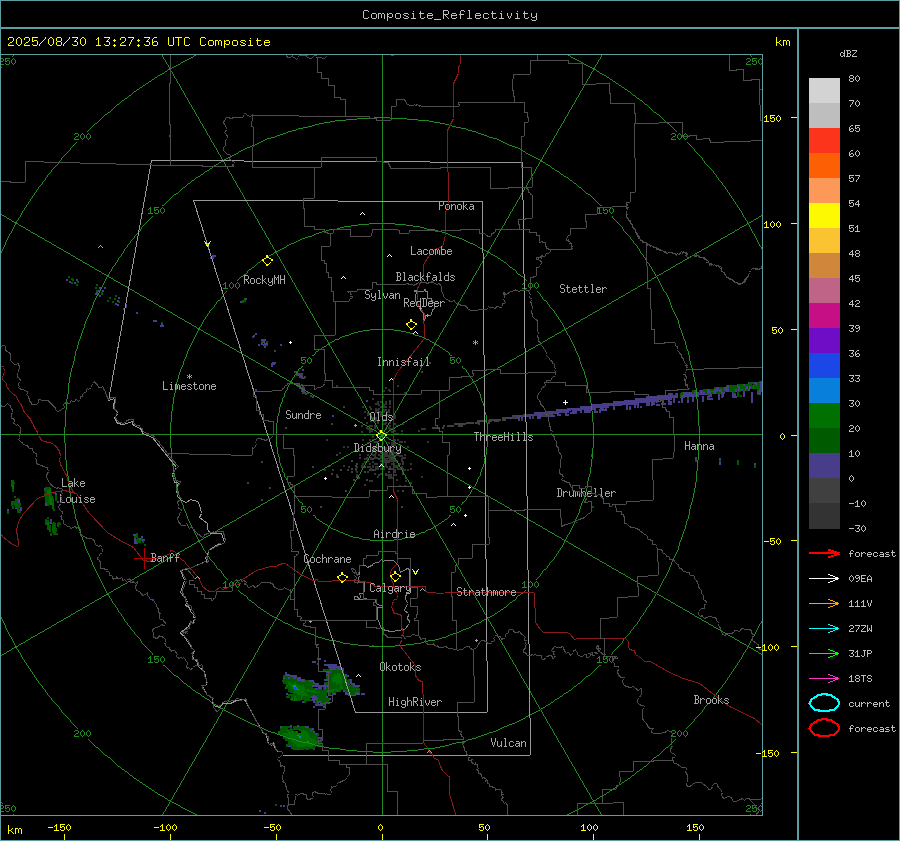Screen dimensions: 900x841
Task: Select the 111V legend text
Action: [x=860, y=603]
